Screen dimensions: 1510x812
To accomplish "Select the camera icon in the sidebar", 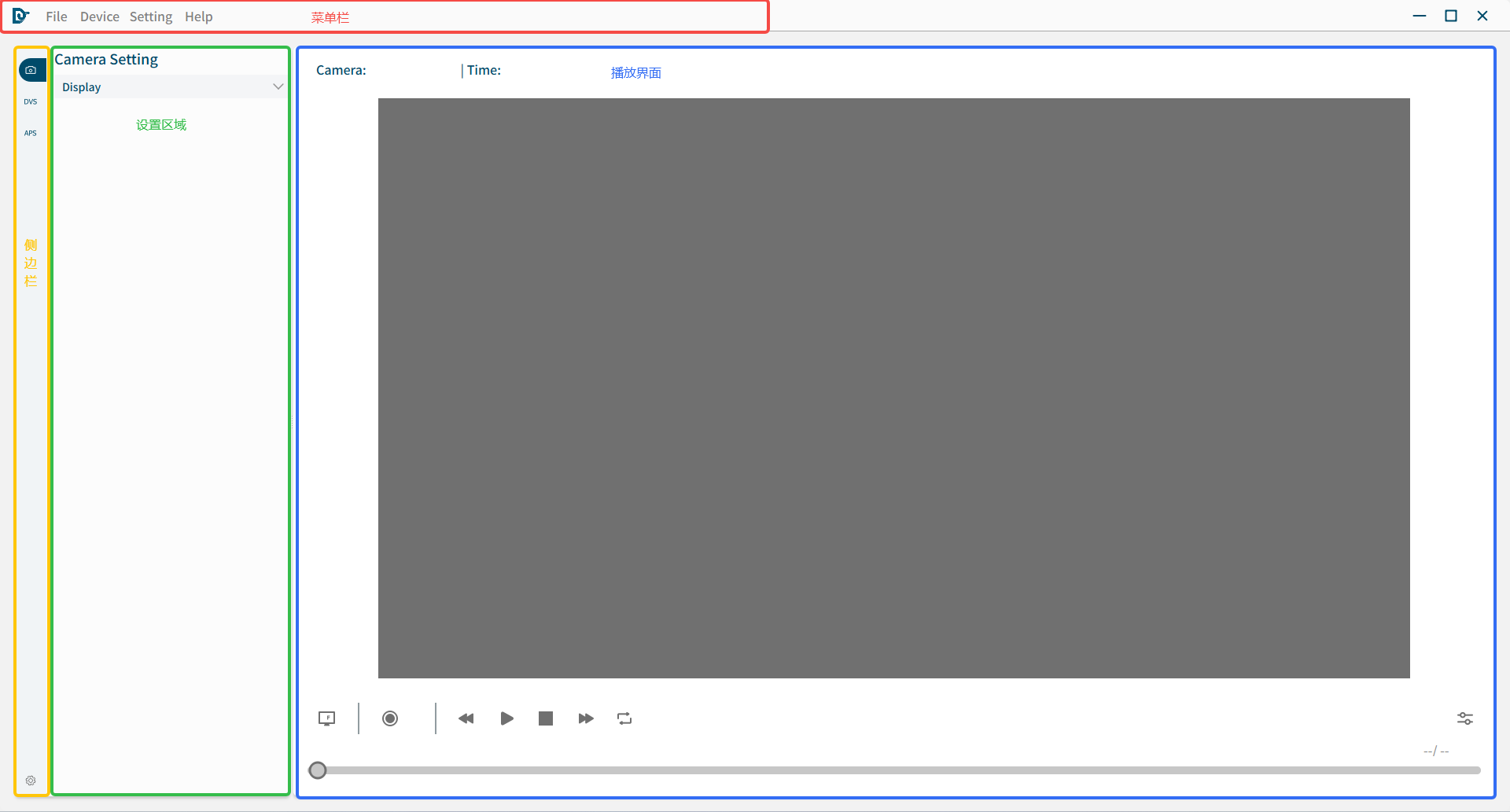I will [31, 70].
